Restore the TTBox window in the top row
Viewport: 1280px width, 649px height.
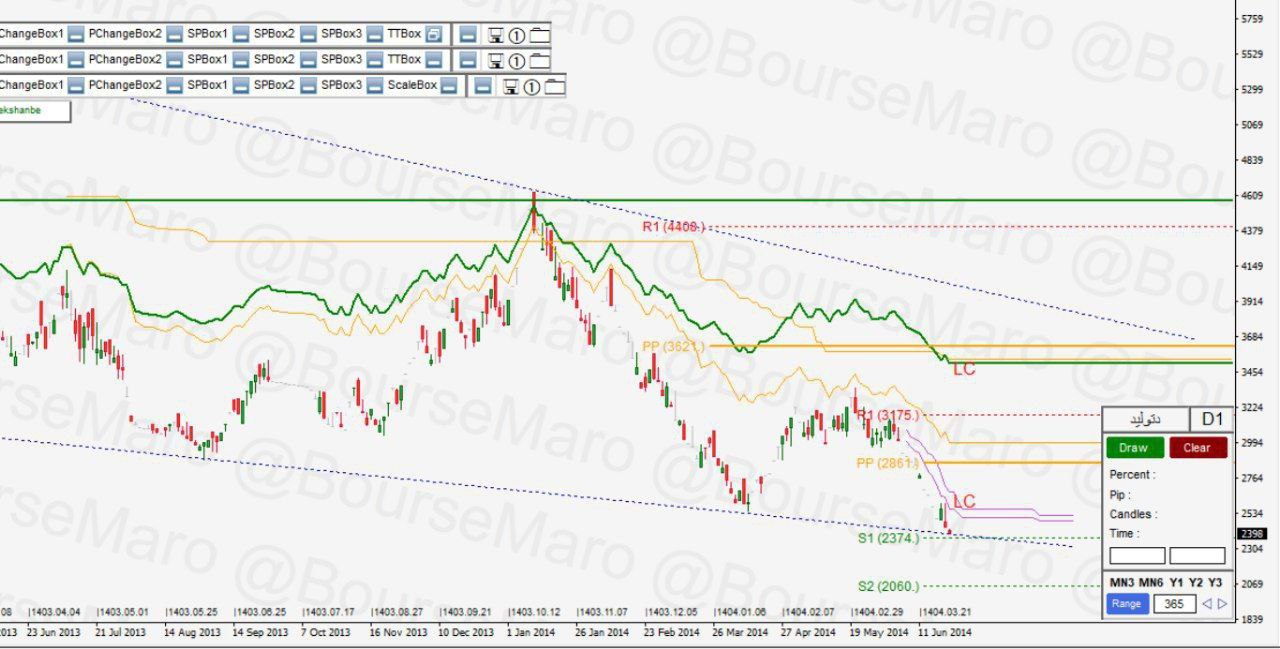[434, 34]
